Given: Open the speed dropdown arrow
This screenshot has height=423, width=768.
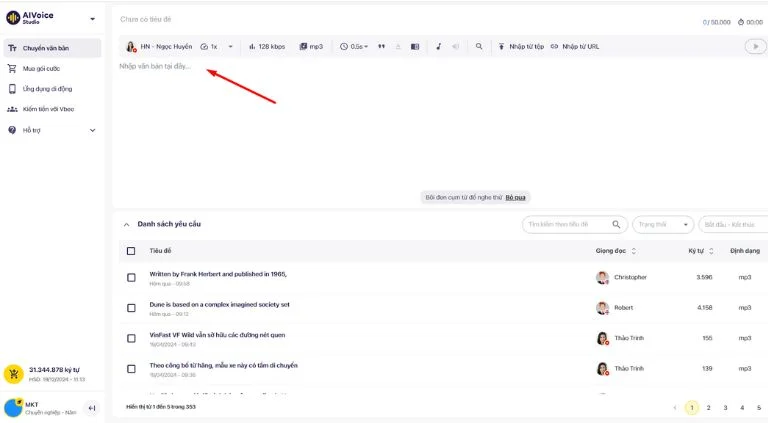Looking at the screenshot, I should 230,47.
